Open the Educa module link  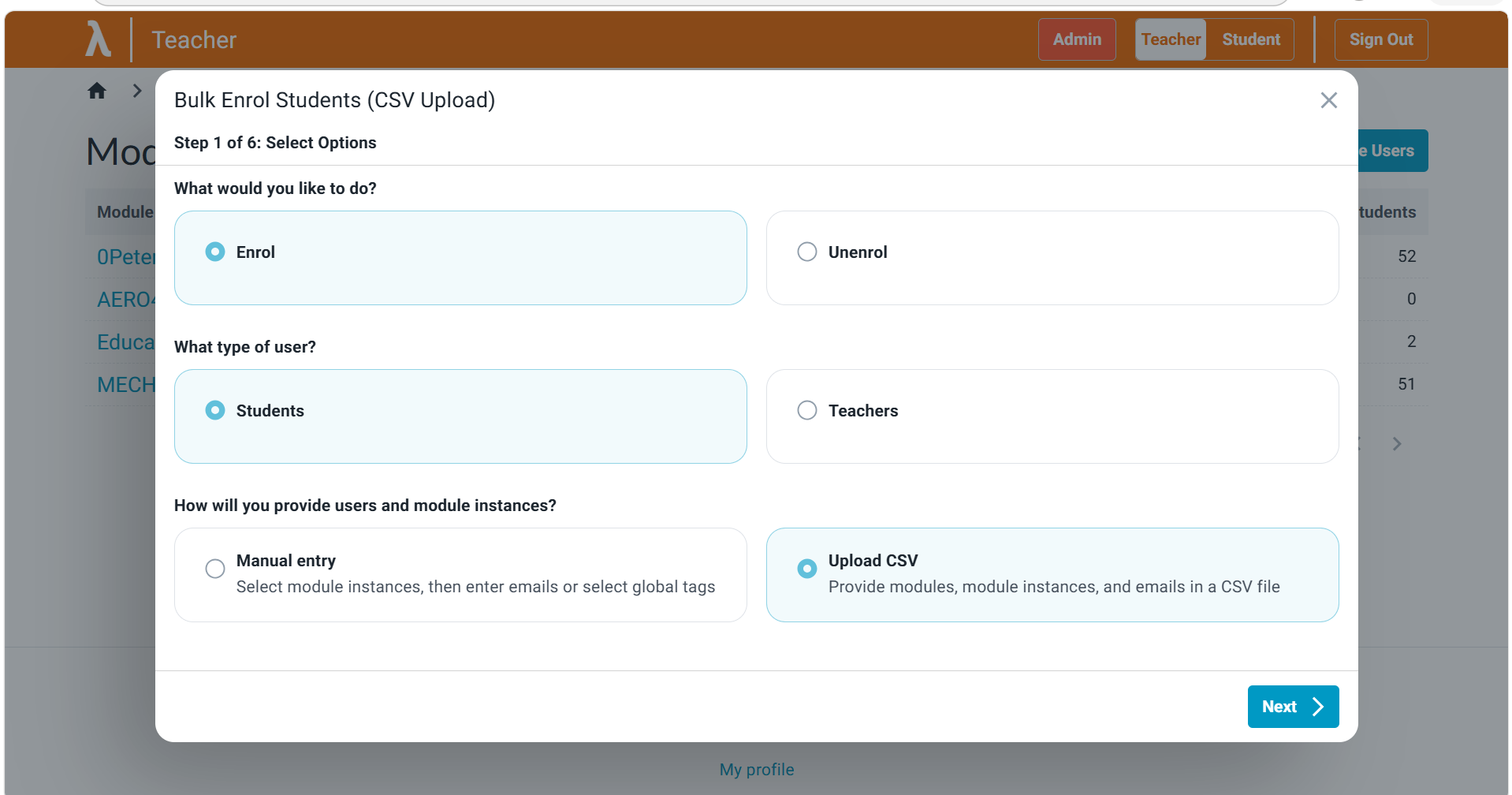126,342
